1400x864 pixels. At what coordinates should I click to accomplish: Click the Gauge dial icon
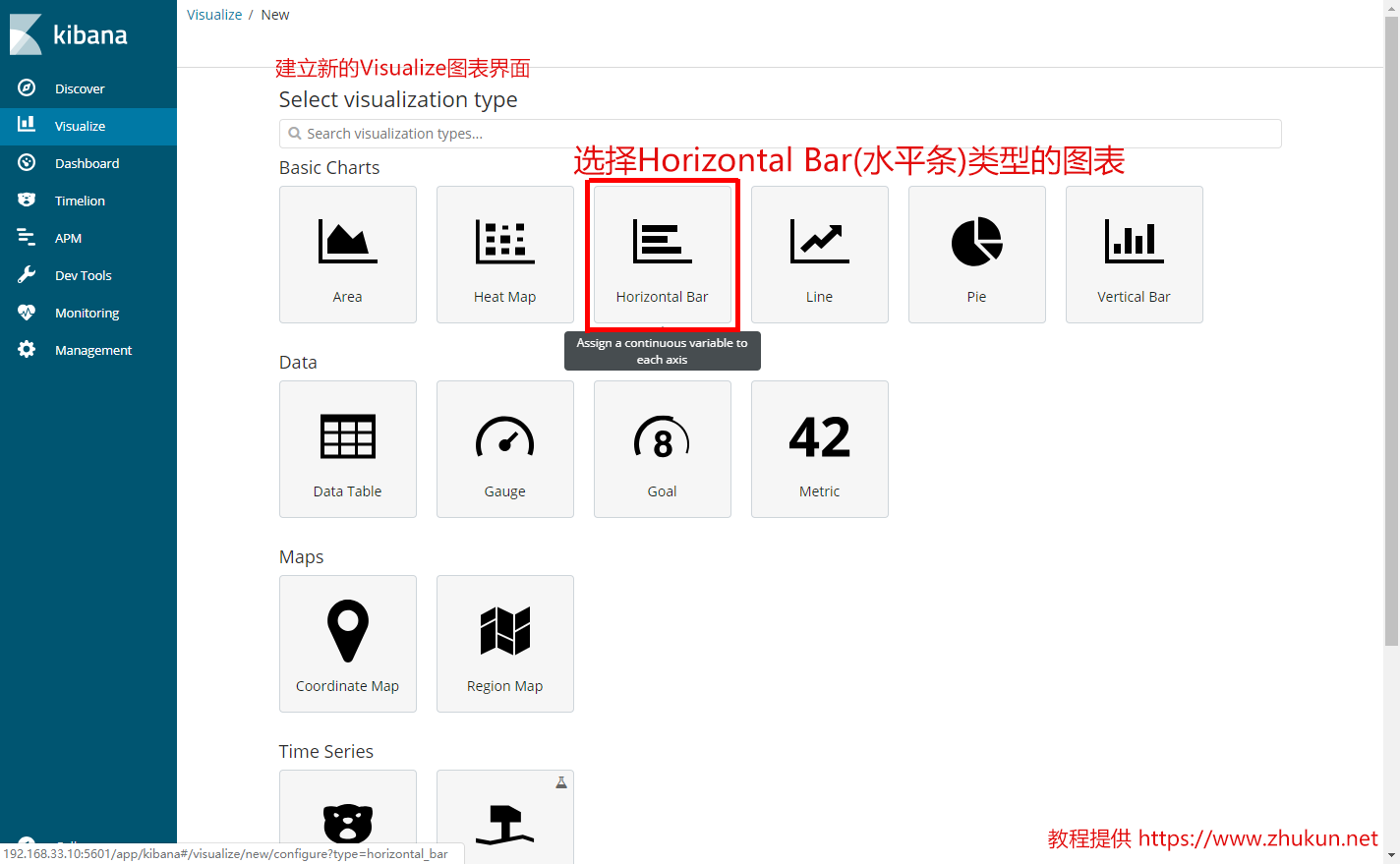(505, 437)
